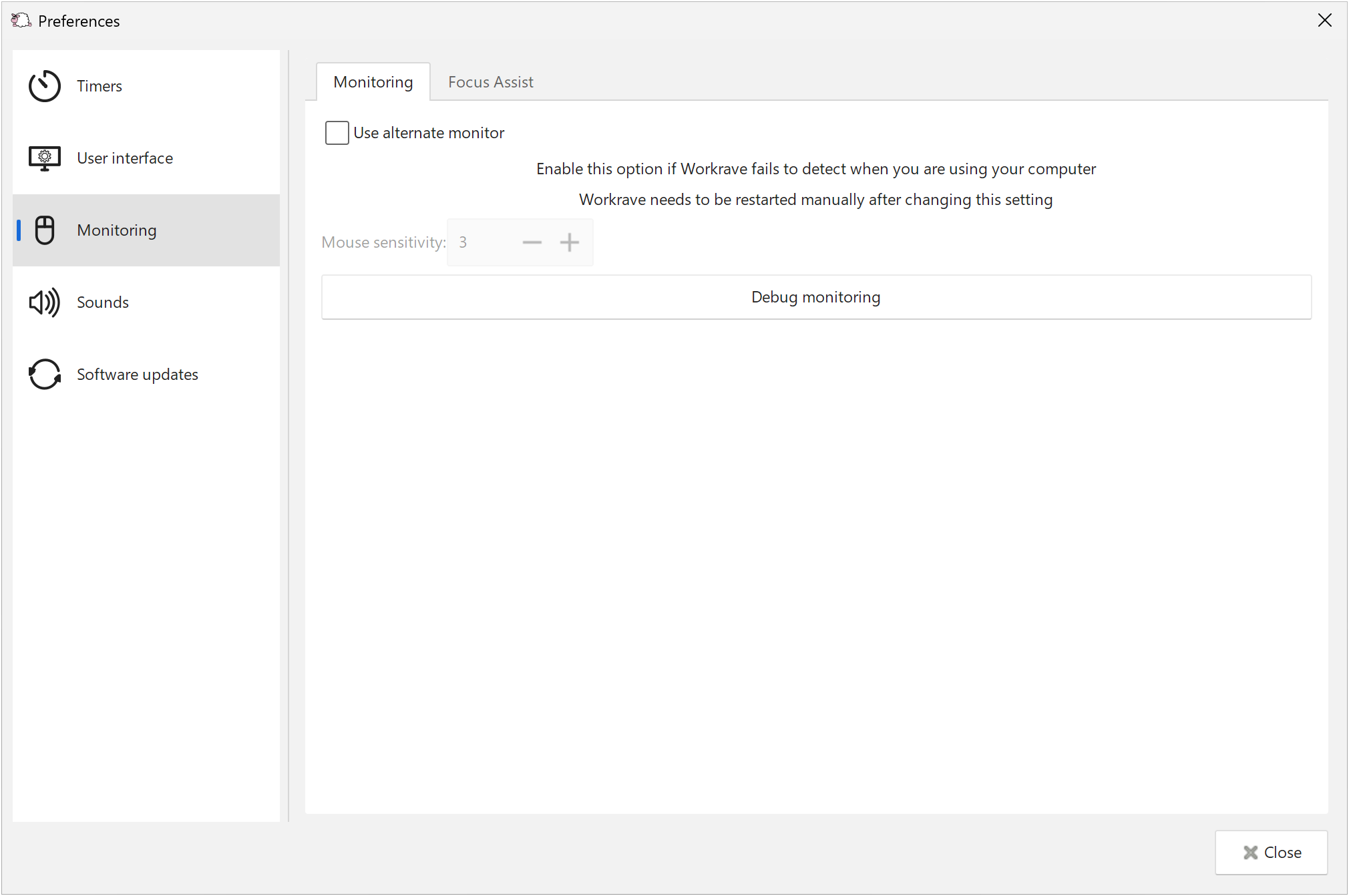Viewport: 1349px width, 896px height.
Task: Click the 'Enable this option if Workrave fails' text
Action: pyautogui.click(x=816, y=169)
